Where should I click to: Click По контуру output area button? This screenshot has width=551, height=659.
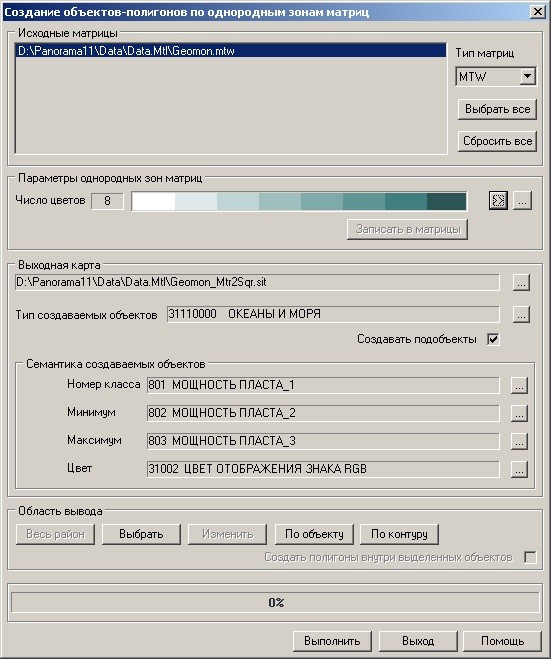(x=399, y=534)
